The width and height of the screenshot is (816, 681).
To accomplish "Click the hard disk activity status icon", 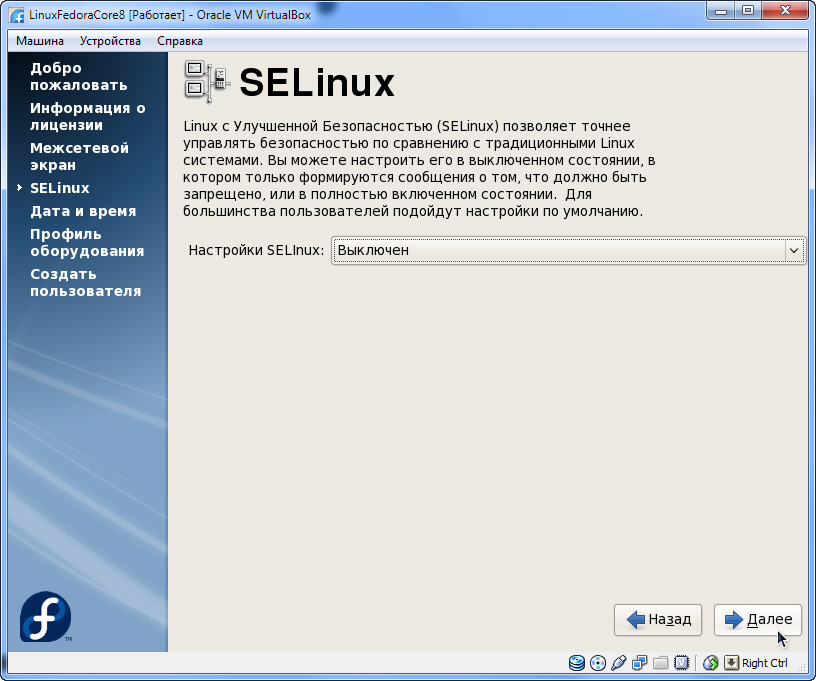I will [577, 663].
